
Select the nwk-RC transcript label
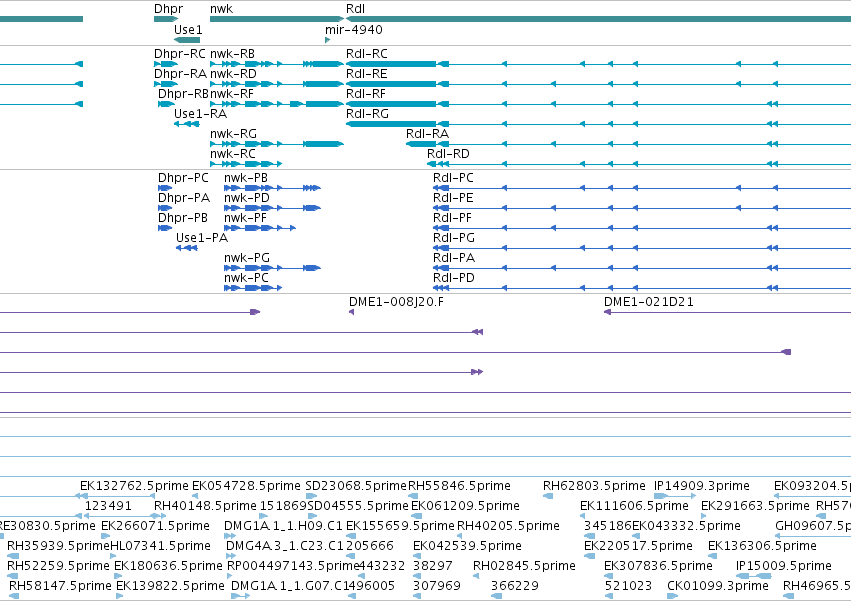coord(233,154)
